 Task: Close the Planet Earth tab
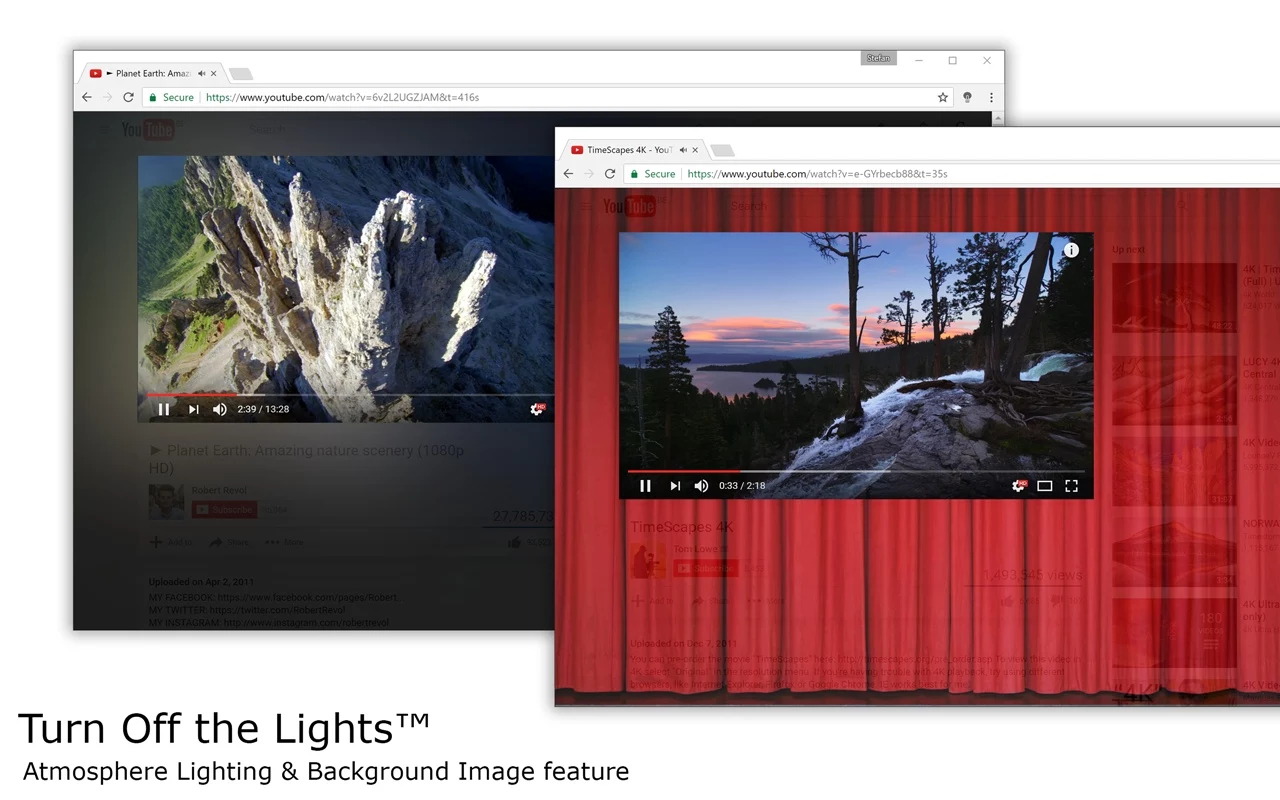[215, 73]
